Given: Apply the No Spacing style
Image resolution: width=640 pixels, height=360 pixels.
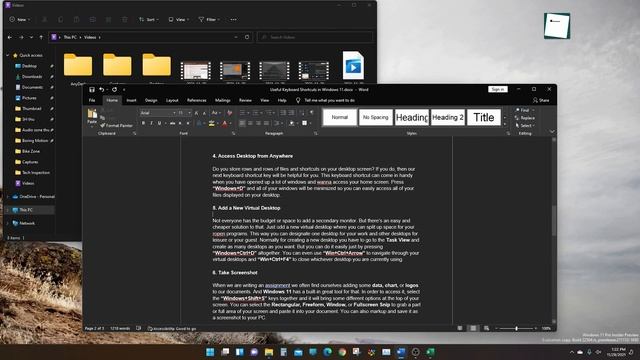Looking at the screenshot, I should click(x=376, y=118).
